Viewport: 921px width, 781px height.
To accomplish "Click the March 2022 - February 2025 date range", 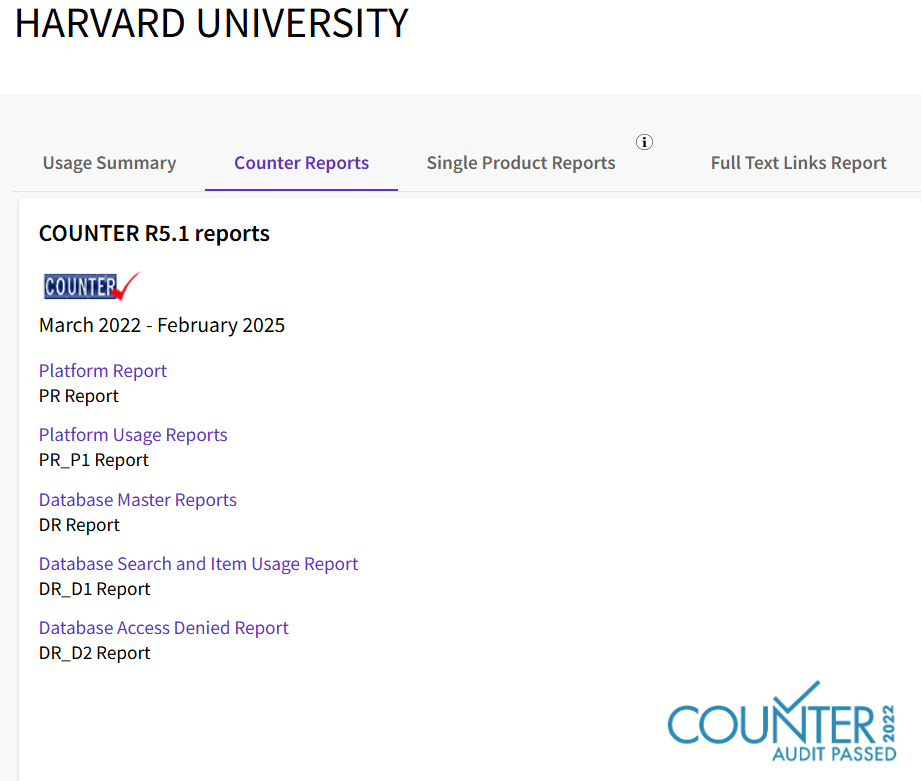I will coord(162,325).
